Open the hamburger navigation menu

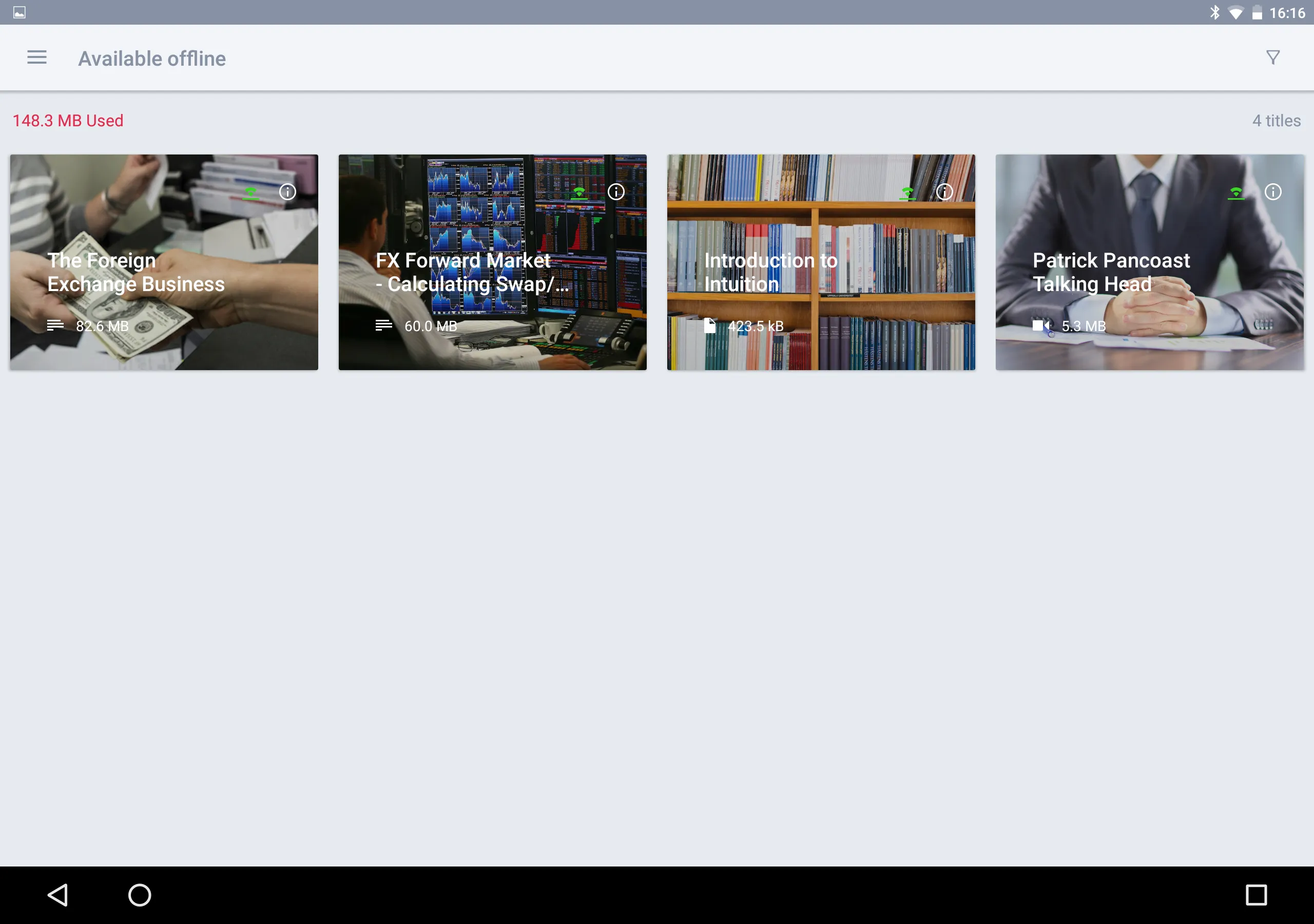point(36,57)
